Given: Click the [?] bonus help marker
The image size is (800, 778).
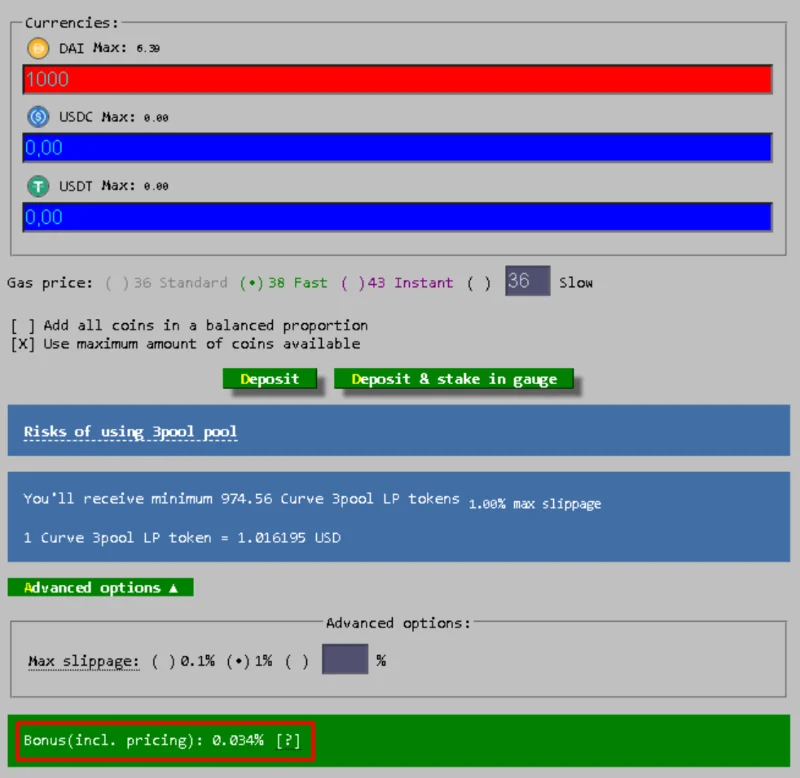Looking at the screenshot, I should point(288,740).
